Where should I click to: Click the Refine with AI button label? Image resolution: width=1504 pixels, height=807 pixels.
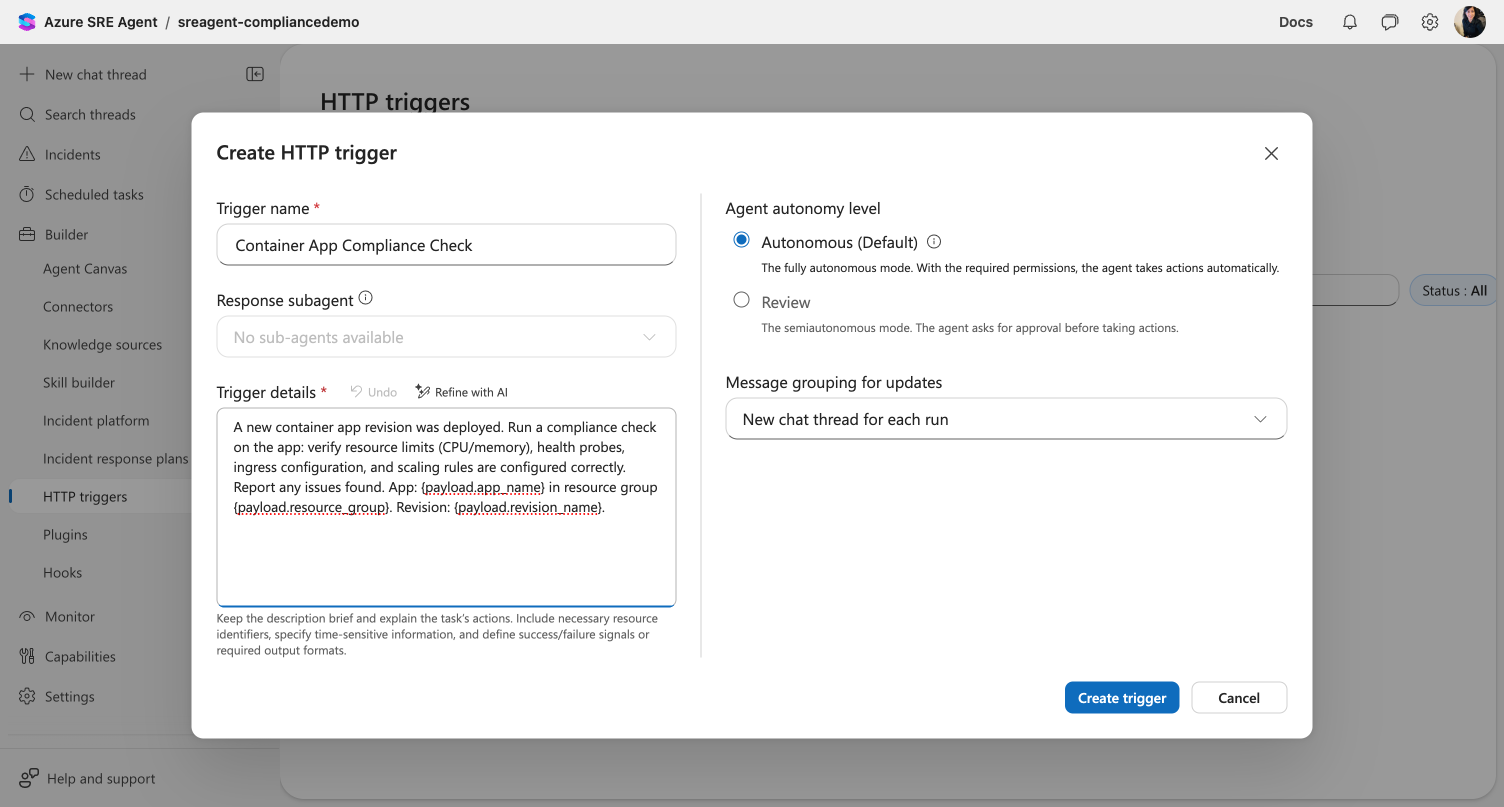coord(471,392)
